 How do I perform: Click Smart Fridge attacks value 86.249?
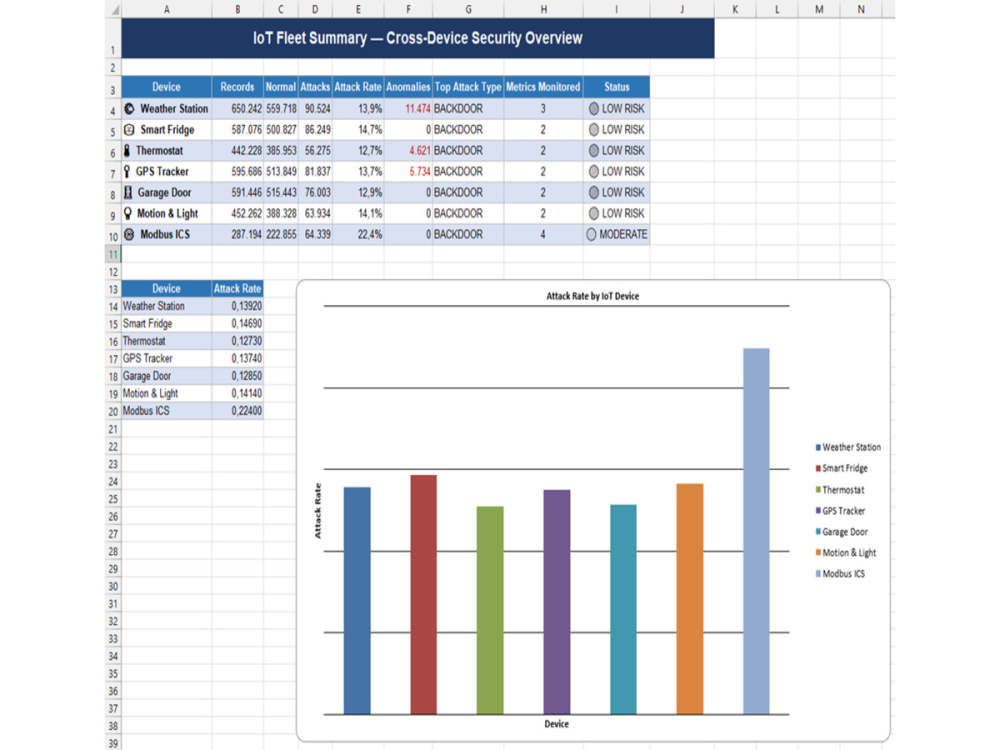coord(315,129)
